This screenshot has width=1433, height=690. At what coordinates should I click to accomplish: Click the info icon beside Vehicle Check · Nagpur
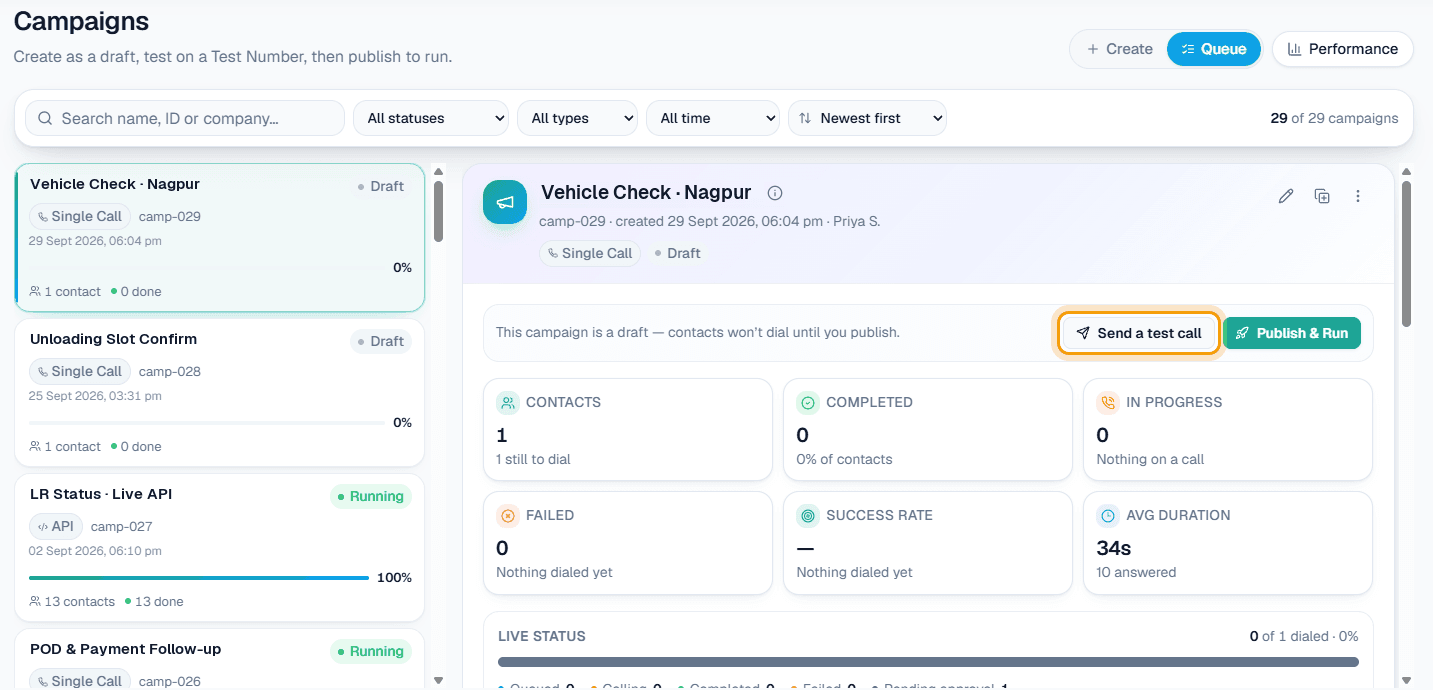tap(774, 193)
